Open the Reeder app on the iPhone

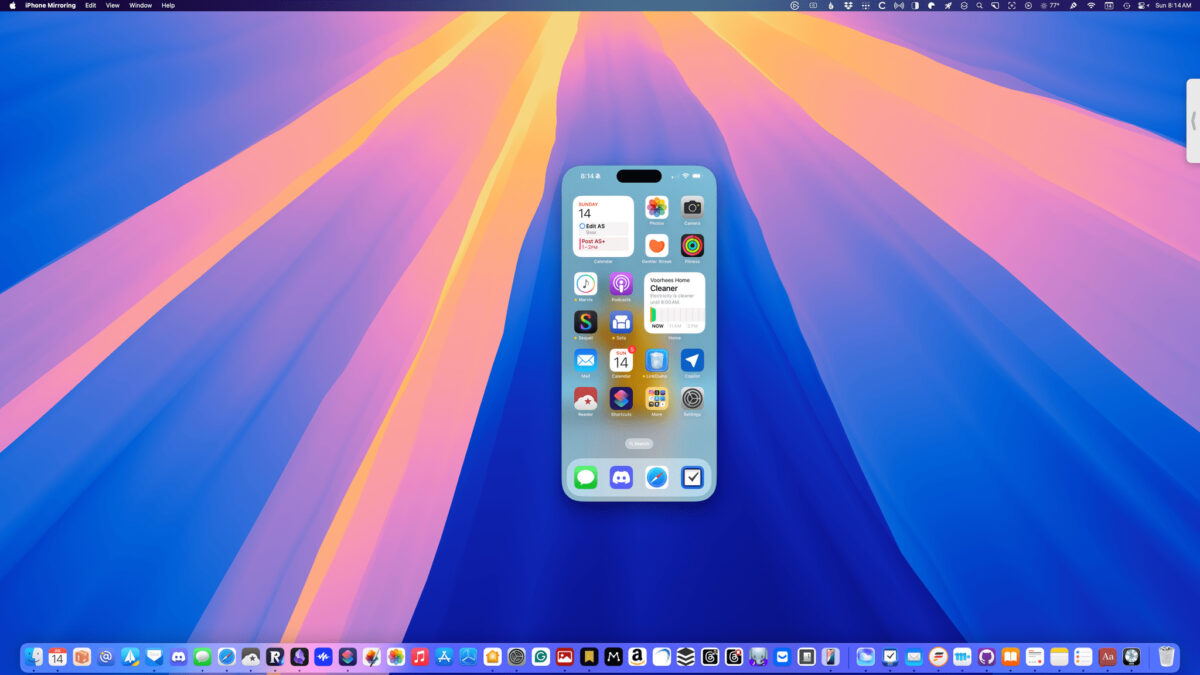[x=585, y=398]
